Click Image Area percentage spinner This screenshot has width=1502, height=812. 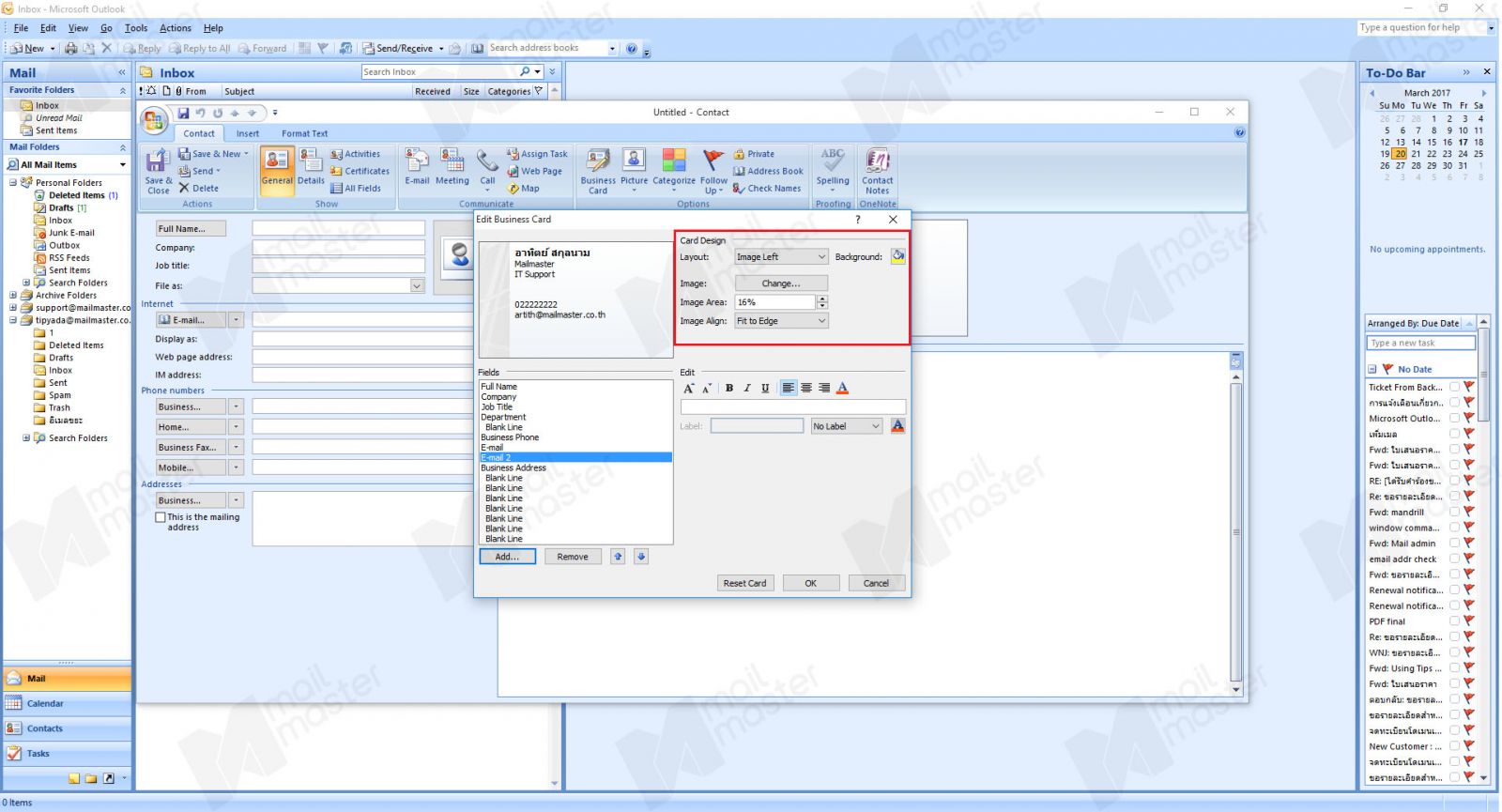(823, 302)
